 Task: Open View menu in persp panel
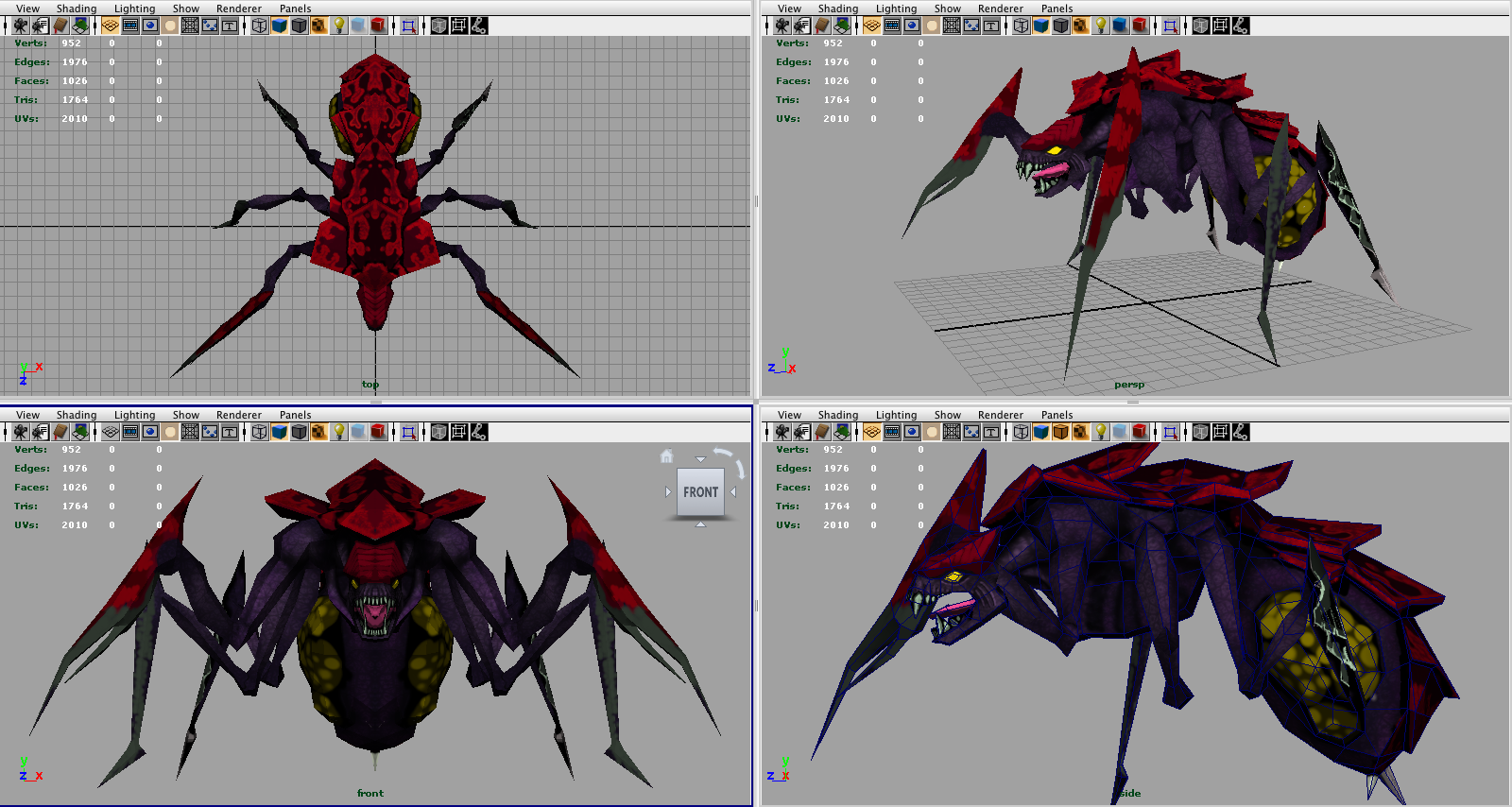tap(789, 9)
